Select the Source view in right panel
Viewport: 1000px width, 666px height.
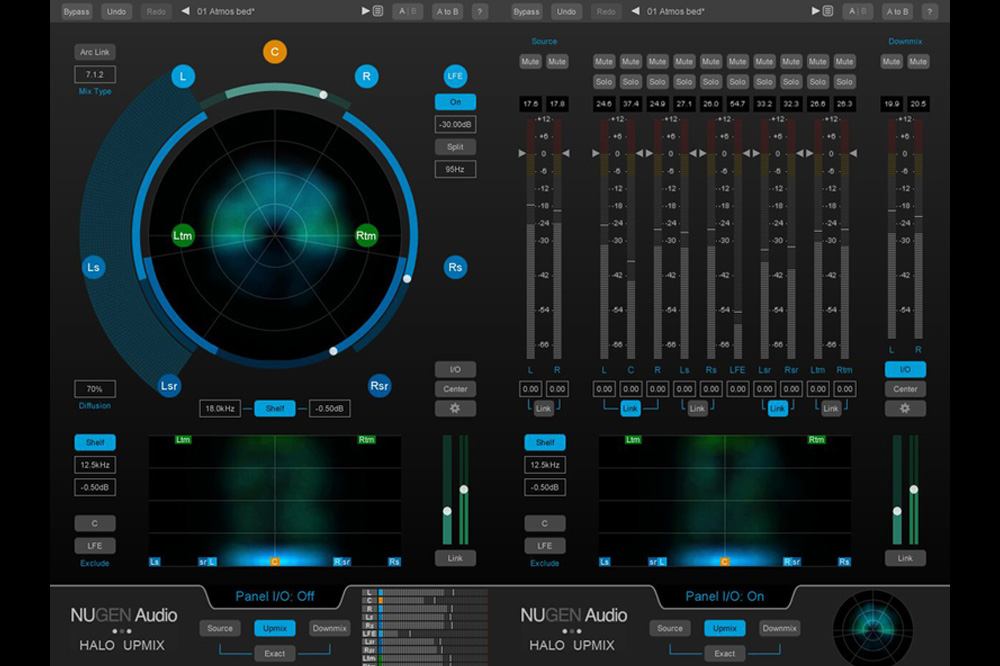coord(670,628)
